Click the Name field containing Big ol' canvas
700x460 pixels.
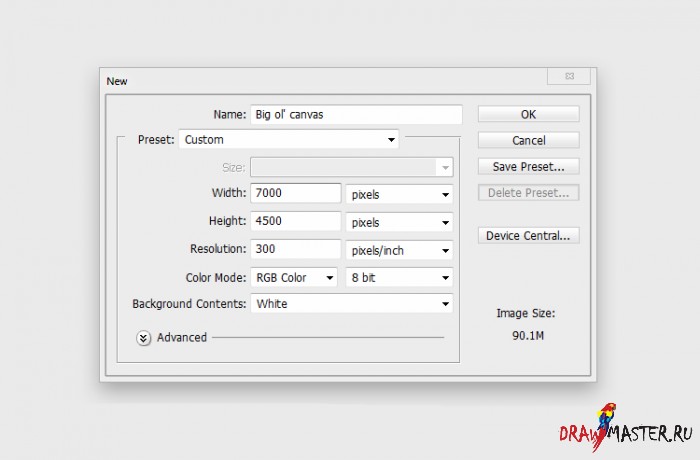click(x=356, y=114)
